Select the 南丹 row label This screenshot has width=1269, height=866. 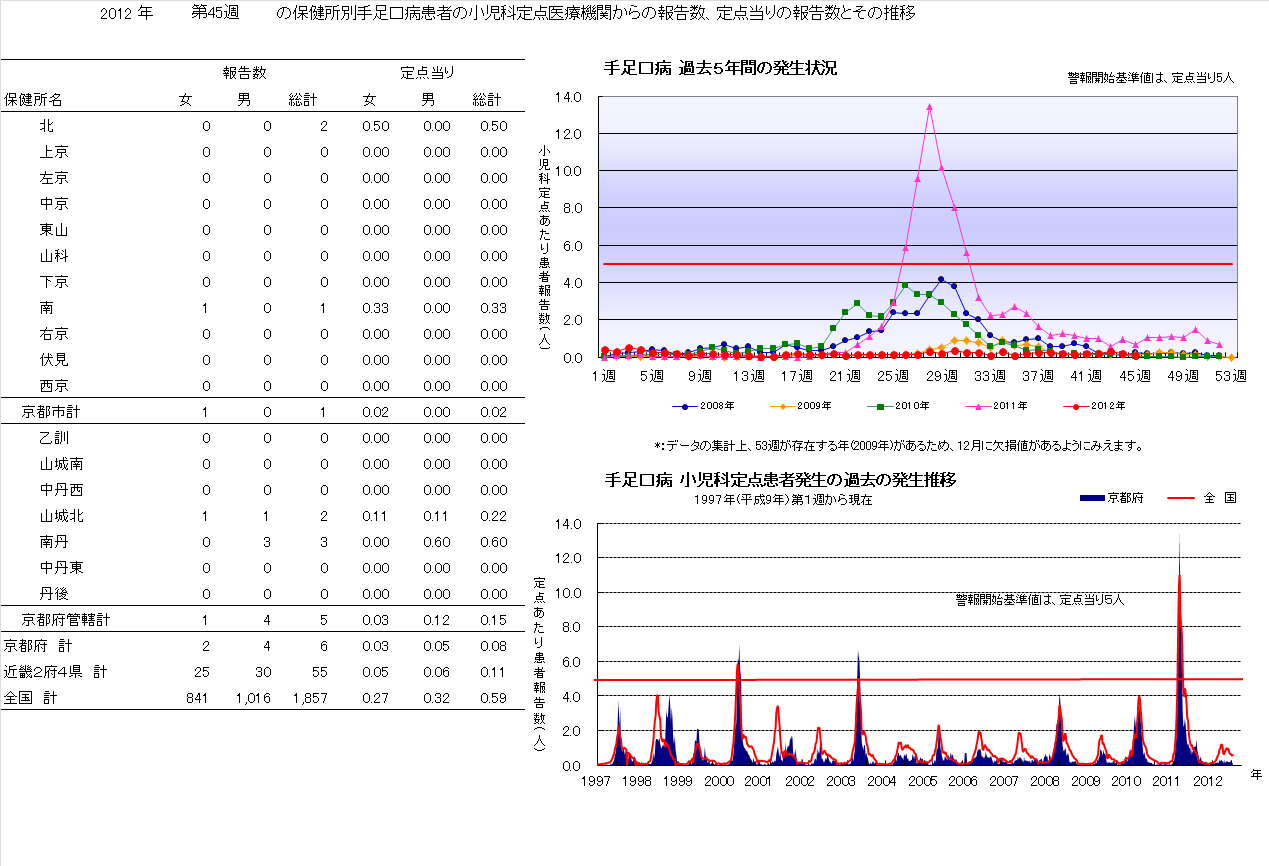[54, 542]
